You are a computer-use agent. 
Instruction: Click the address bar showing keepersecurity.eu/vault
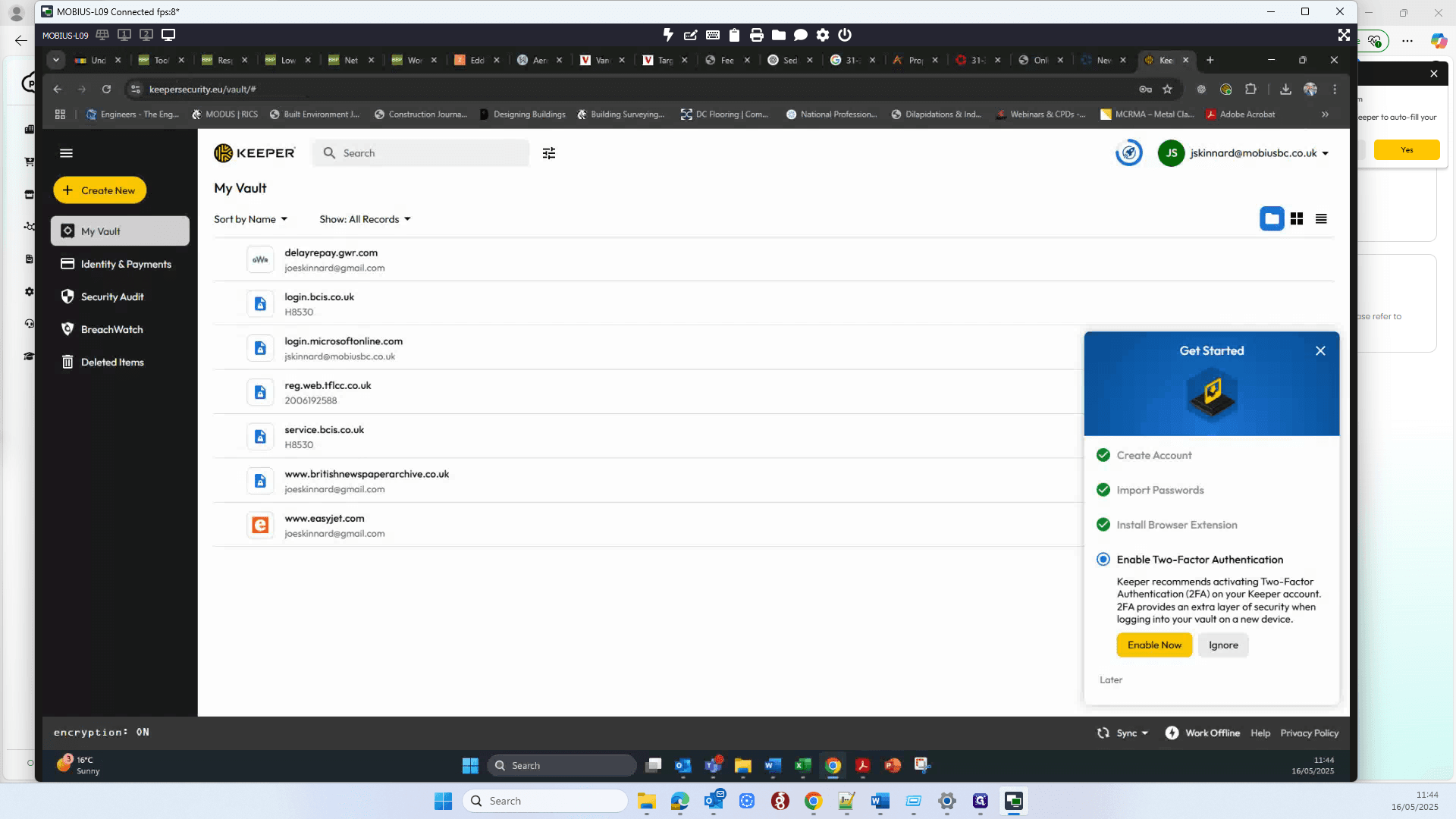click(629, 89)
